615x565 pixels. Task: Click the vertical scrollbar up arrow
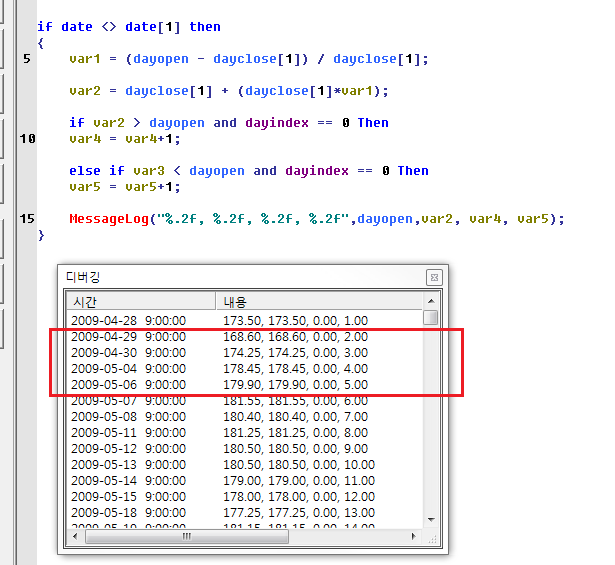coord(430,301)
